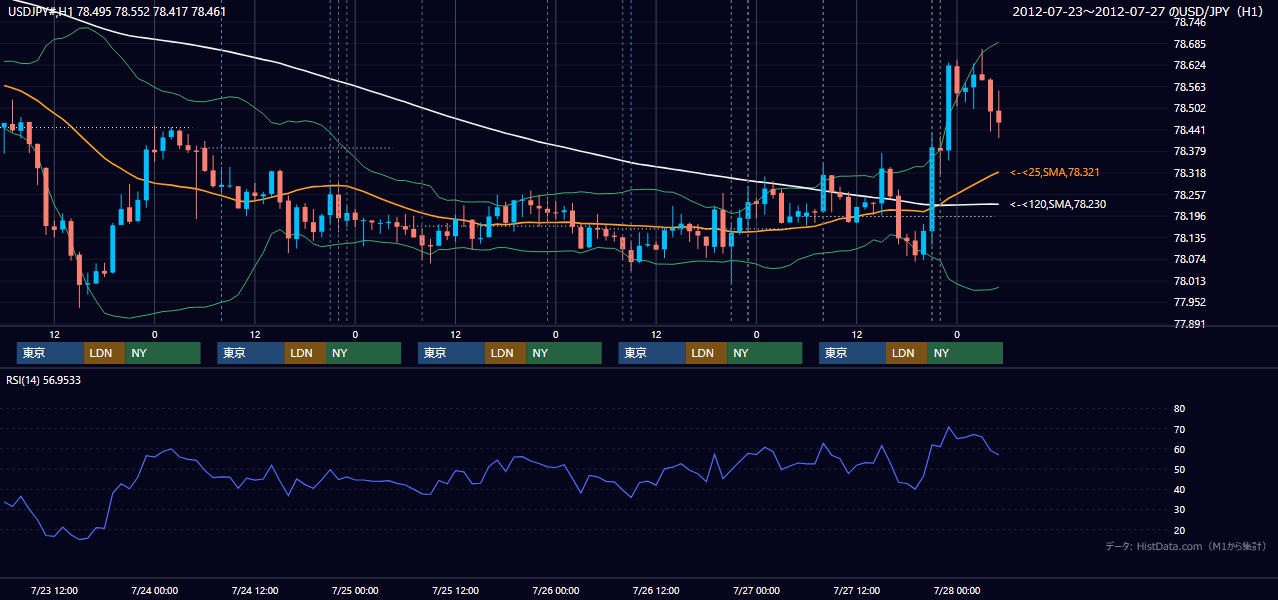Click the 7/26 00:00 time axis label
This screenshot has width=1278, height=600.
coord(555,590)
